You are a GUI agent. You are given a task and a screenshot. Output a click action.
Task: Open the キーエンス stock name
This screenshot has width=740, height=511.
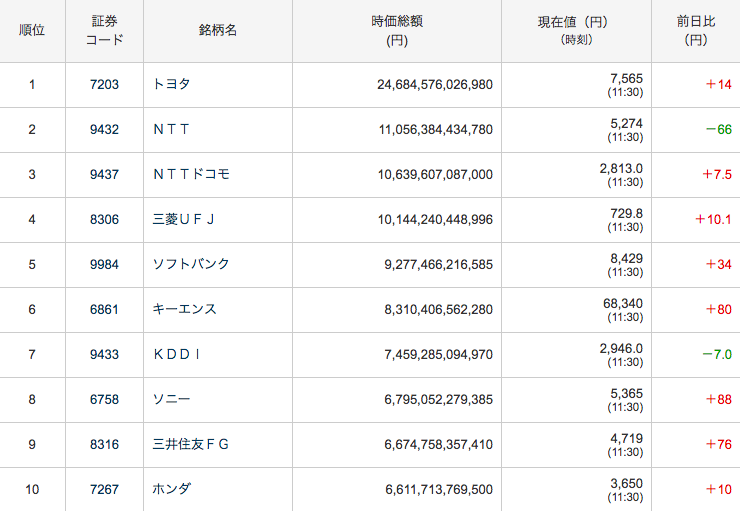coord(185,309)
